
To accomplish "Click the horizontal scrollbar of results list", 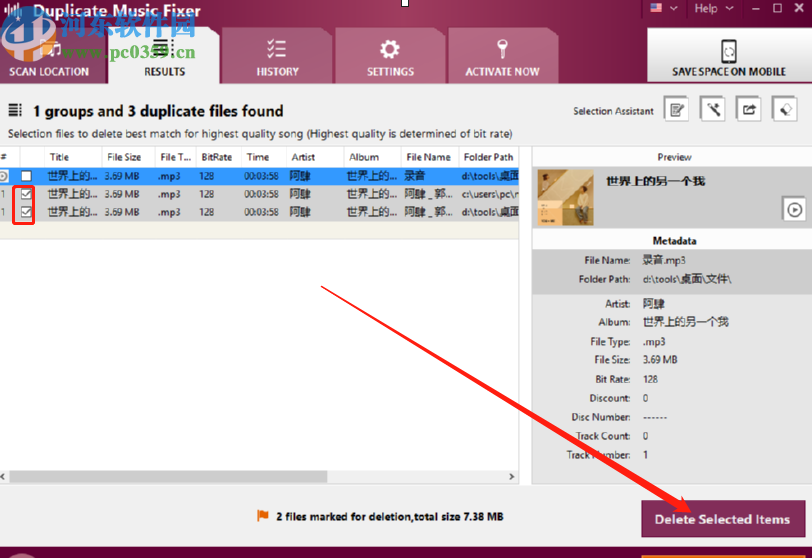I will [168, 476].
